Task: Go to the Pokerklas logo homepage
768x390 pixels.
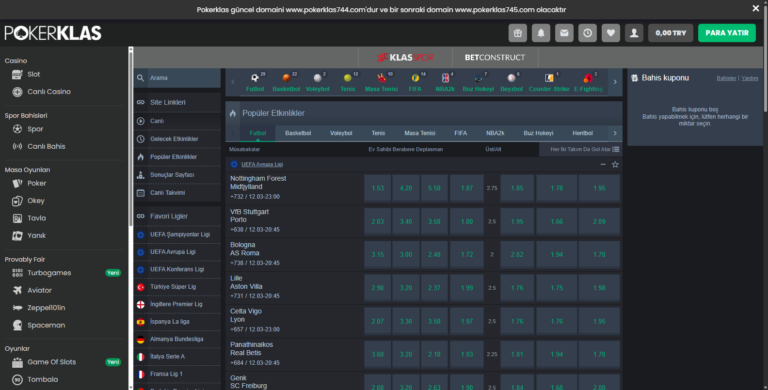Action: tap(53, 33)
